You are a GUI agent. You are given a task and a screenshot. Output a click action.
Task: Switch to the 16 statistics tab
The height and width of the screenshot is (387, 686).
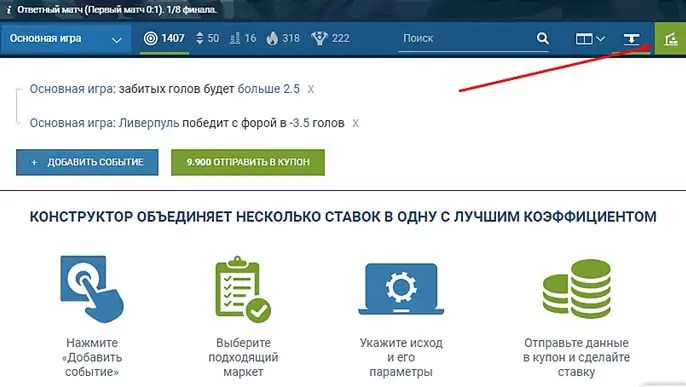coord(243,38)
